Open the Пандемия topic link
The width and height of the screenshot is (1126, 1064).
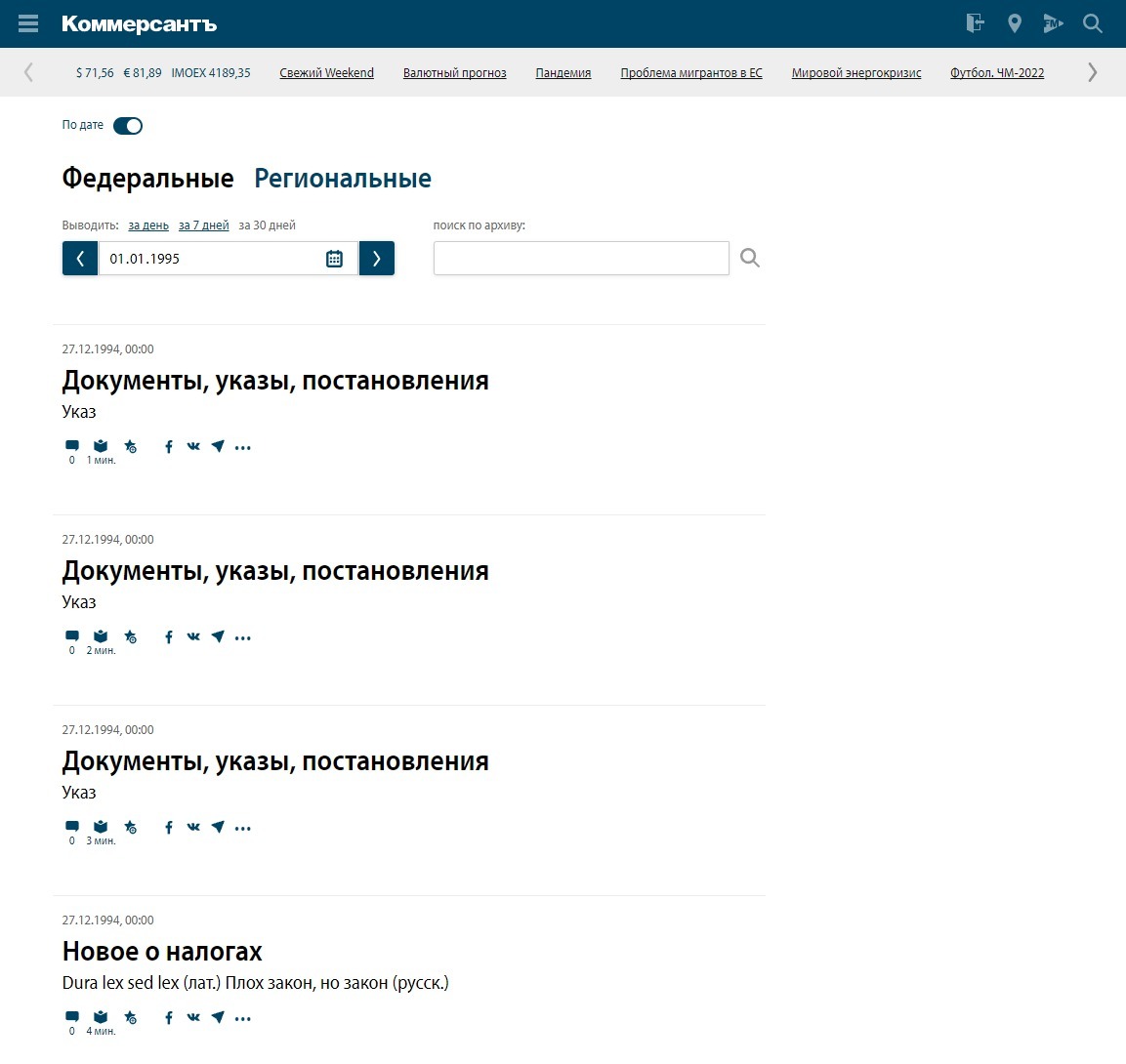(x=563, y=72)
